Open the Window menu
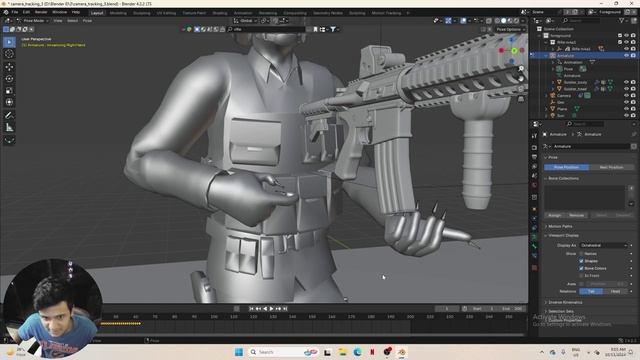Viewport: 640px width, 360px height. point(59,12)
